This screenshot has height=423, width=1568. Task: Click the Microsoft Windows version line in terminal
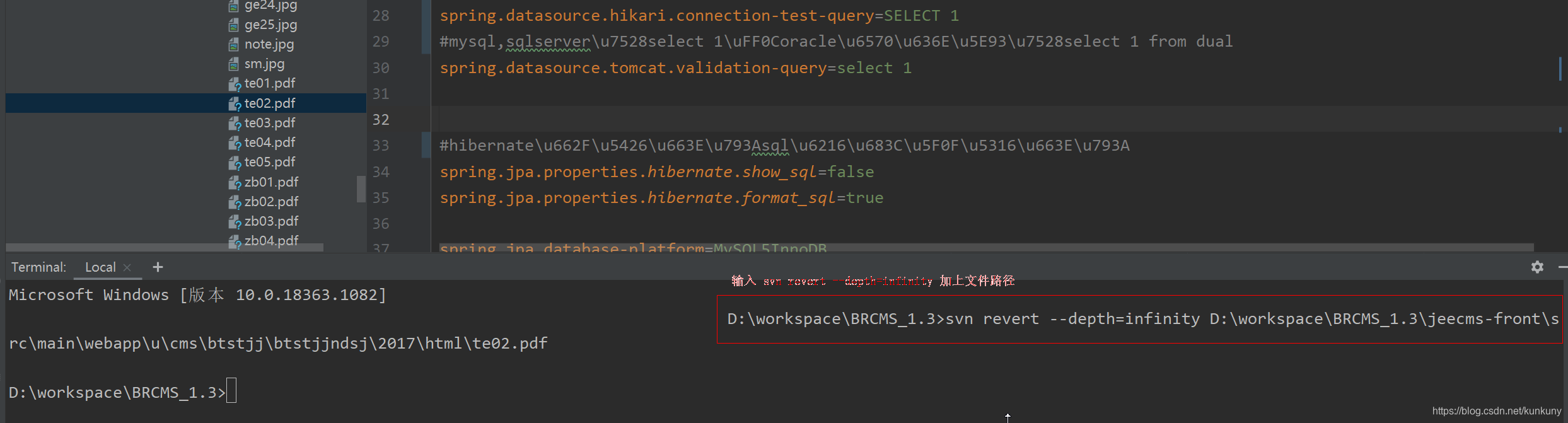[x=197, y=295]
